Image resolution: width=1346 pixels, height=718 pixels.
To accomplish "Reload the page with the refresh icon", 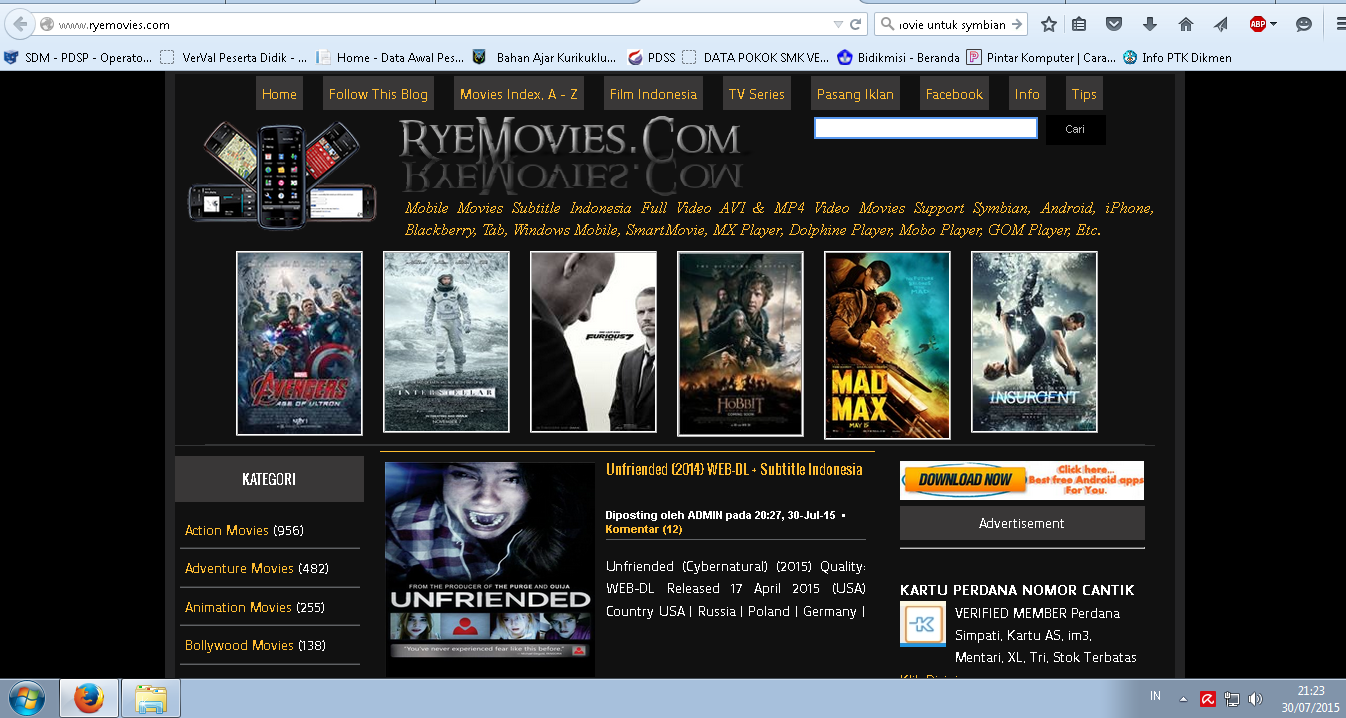I will coord(856,24).
